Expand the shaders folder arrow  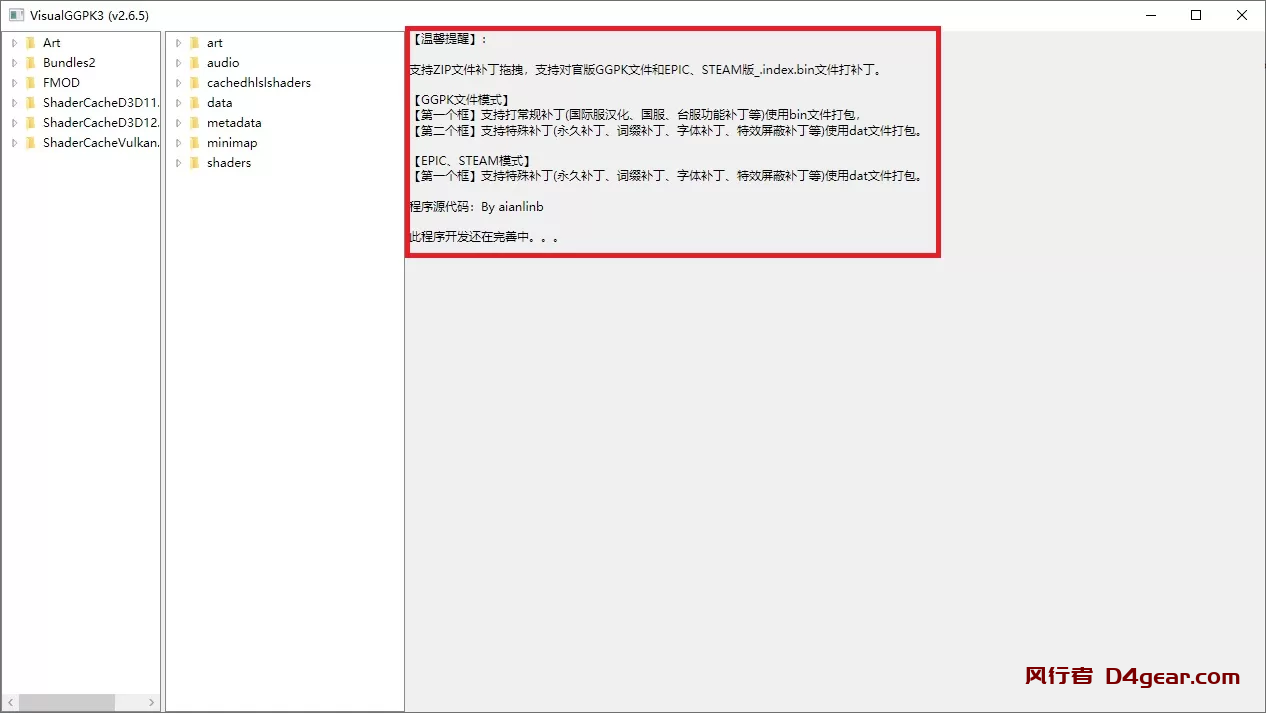(x=178, y=163)
